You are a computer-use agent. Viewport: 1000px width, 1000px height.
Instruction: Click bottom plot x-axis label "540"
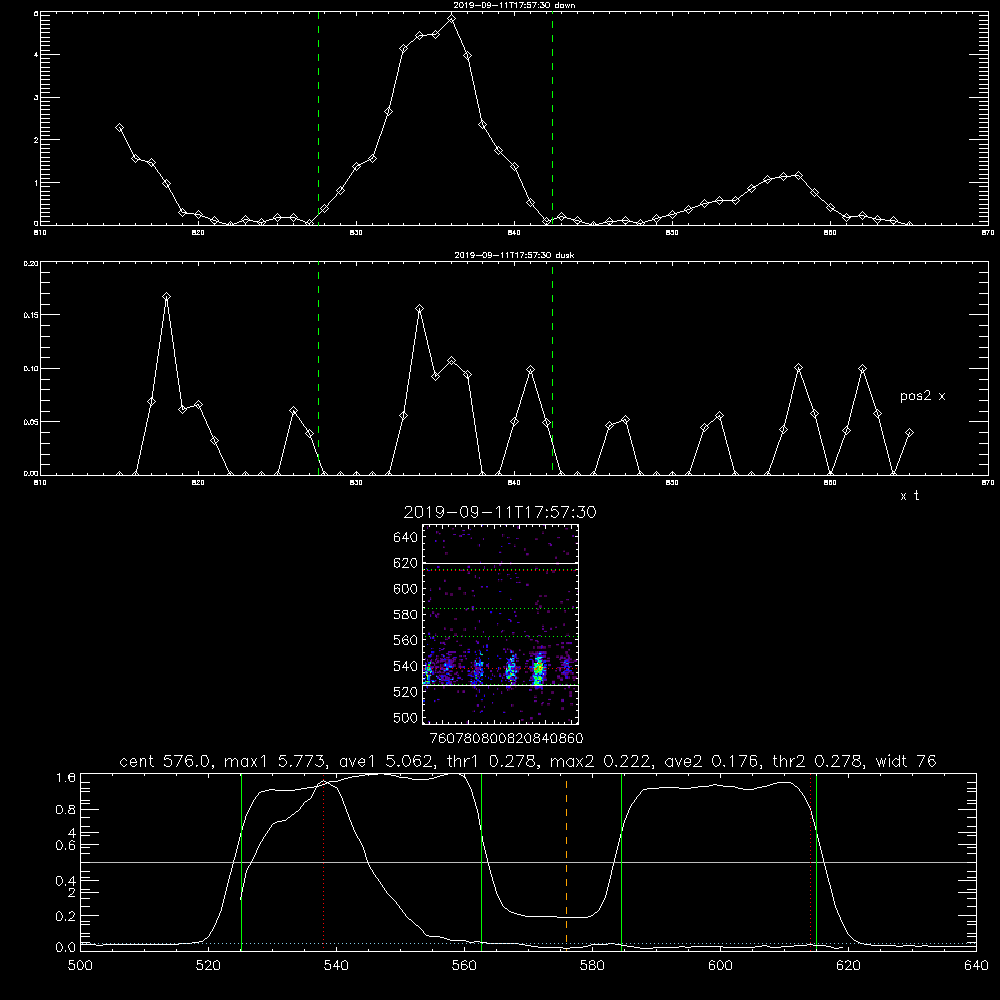[x=336, y=966]
